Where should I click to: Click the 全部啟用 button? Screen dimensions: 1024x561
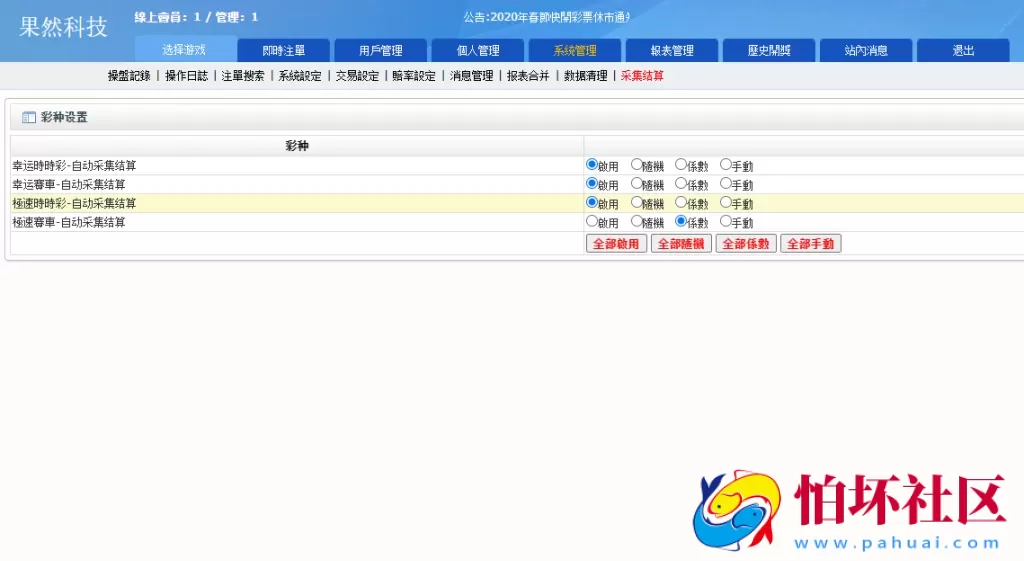pos(616,244)
